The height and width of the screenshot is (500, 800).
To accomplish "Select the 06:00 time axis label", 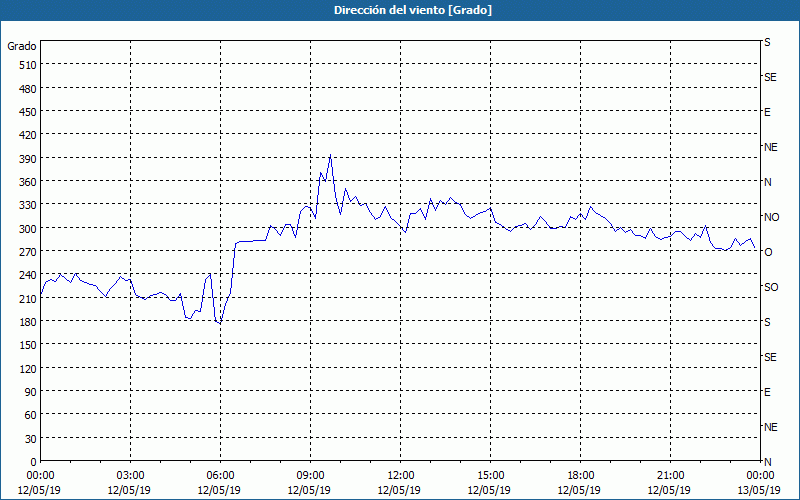I will [220, 476].
